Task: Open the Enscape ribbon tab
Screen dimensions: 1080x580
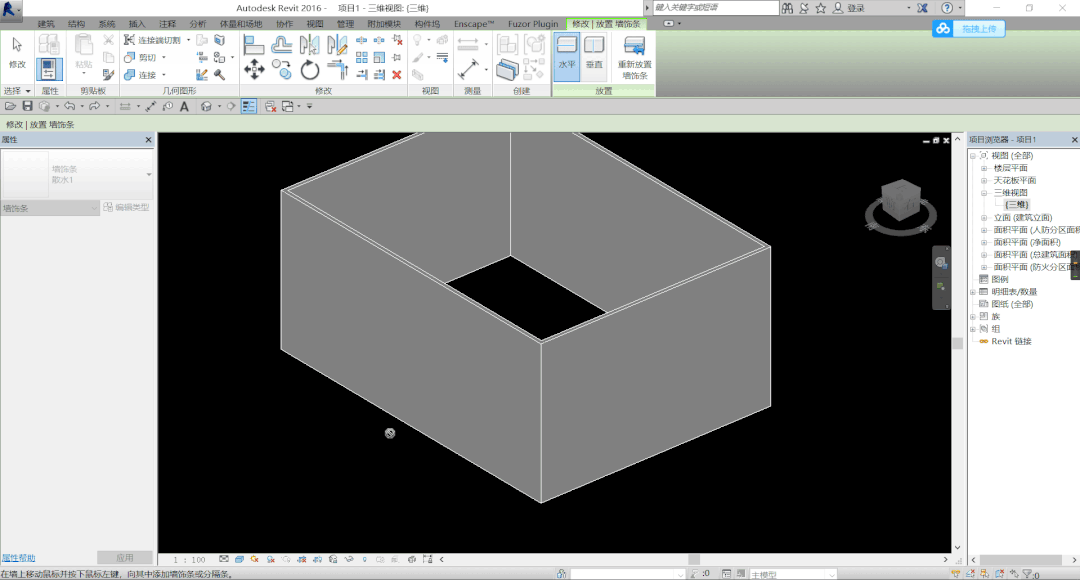Action: pos(474,24)
